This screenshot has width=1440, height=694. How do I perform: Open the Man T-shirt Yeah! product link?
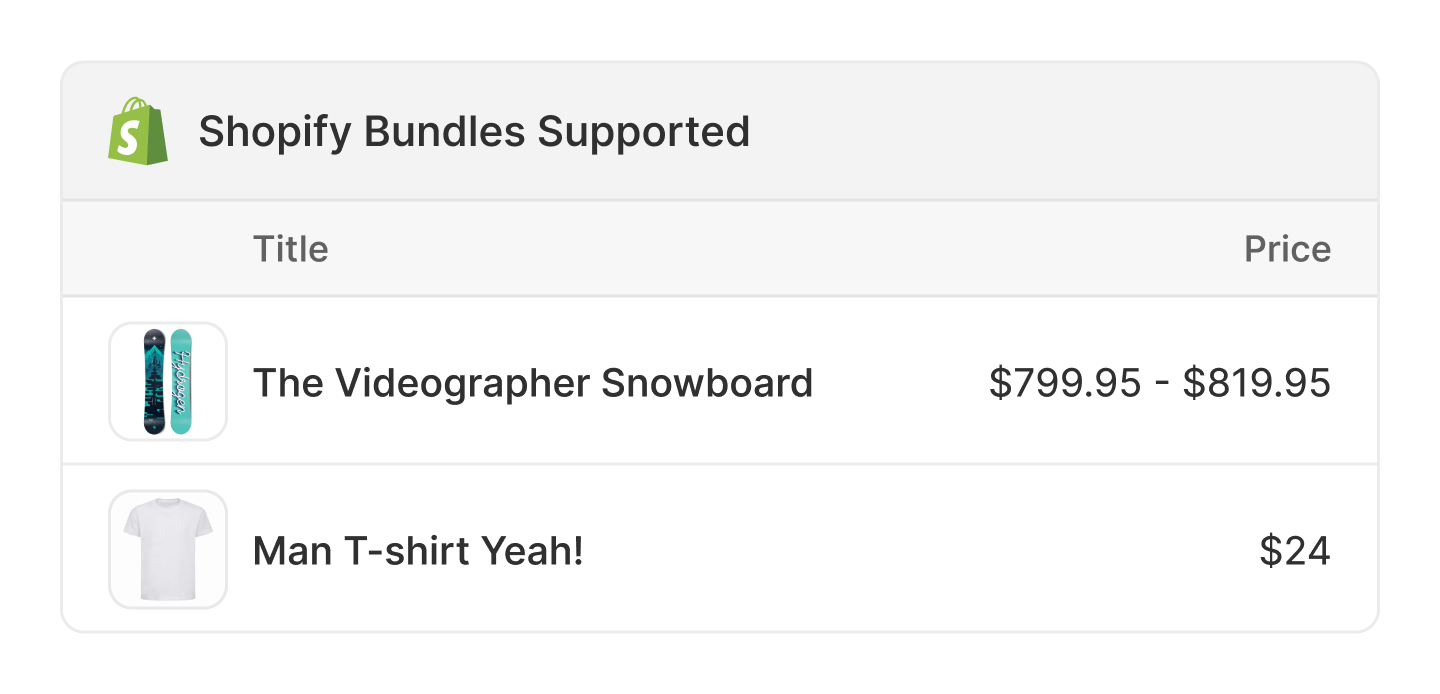tap(417, 549)
